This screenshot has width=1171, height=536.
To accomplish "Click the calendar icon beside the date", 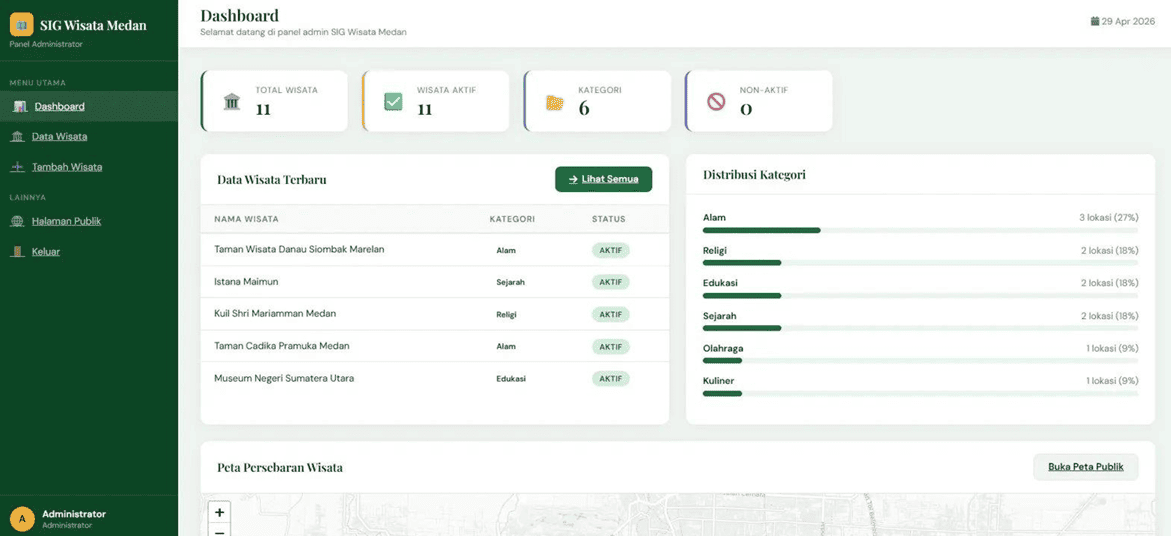I will pos(1095,21).
